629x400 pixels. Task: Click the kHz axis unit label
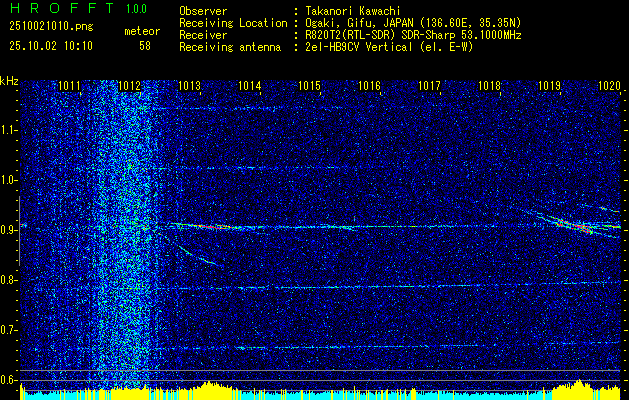pyautogui.click(x=9, y=81)
